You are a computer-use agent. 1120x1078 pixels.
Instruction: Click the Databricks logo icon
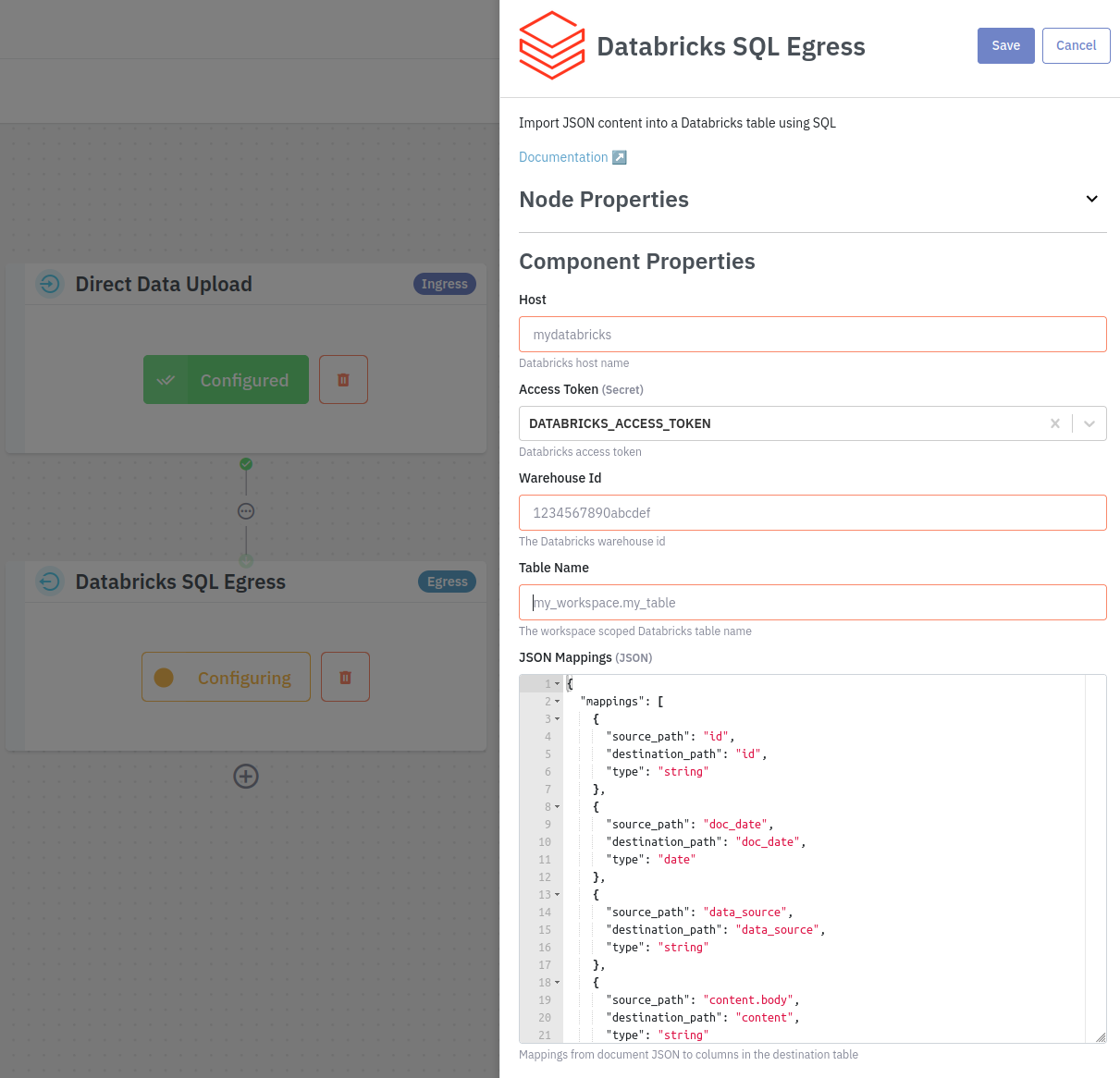point(552,45)
